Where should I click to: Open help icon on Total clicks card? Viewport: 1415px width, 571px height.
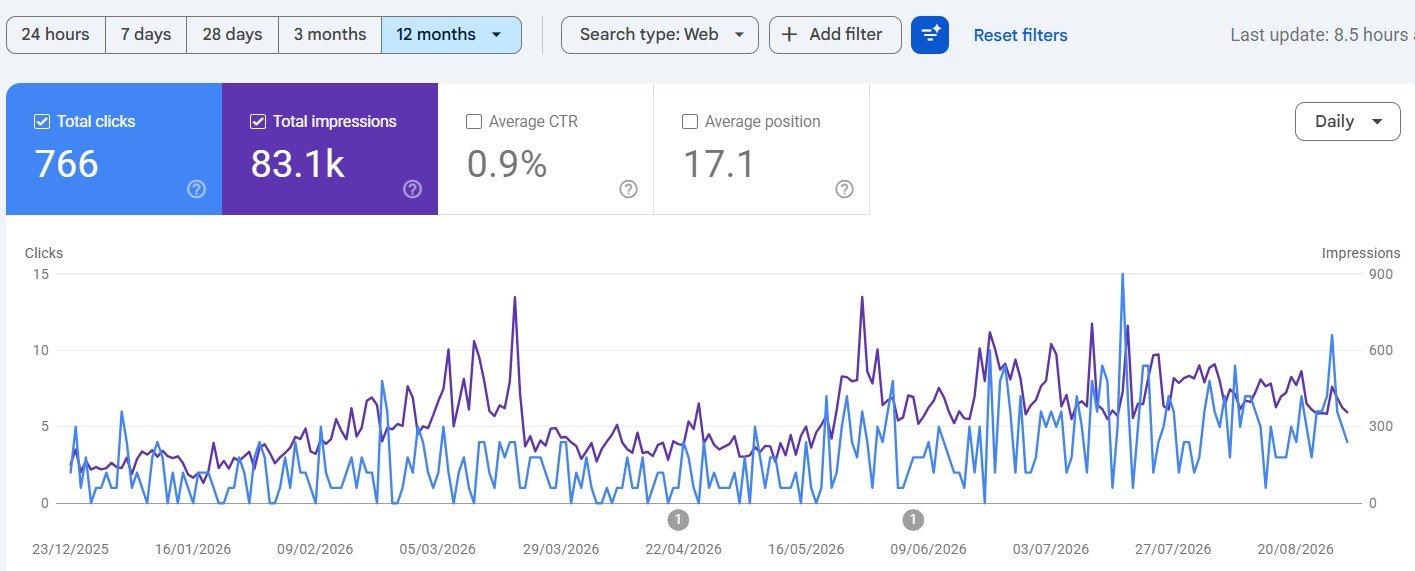(197, 189)
